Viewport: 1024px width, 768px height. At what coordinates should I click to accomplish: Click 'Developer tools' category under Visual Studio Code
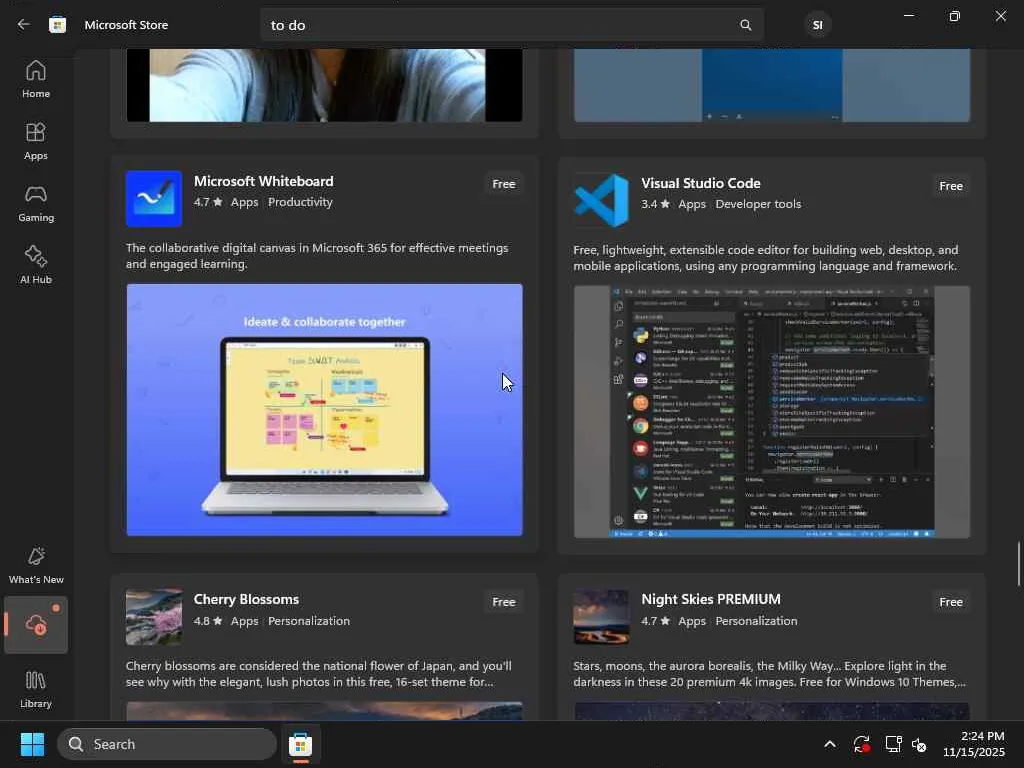coord(758,204)
